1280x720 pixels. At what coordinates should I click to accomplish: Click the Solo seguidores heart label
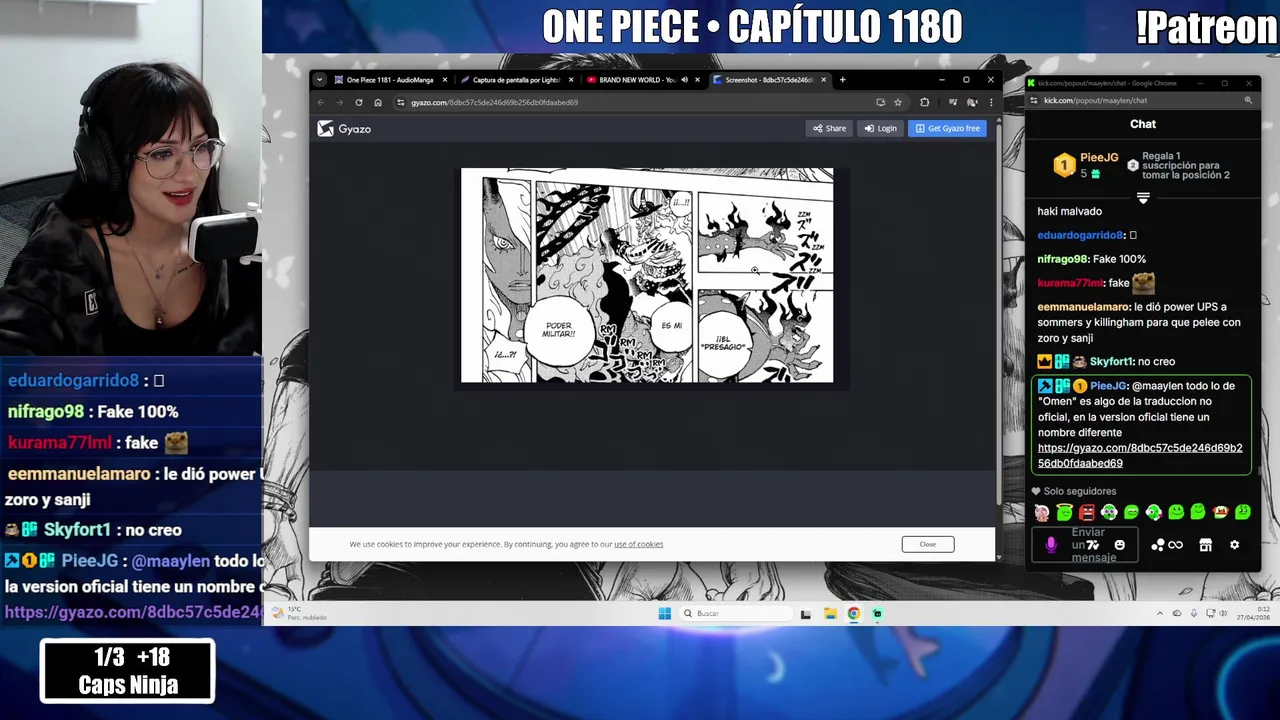[1074, 491]
